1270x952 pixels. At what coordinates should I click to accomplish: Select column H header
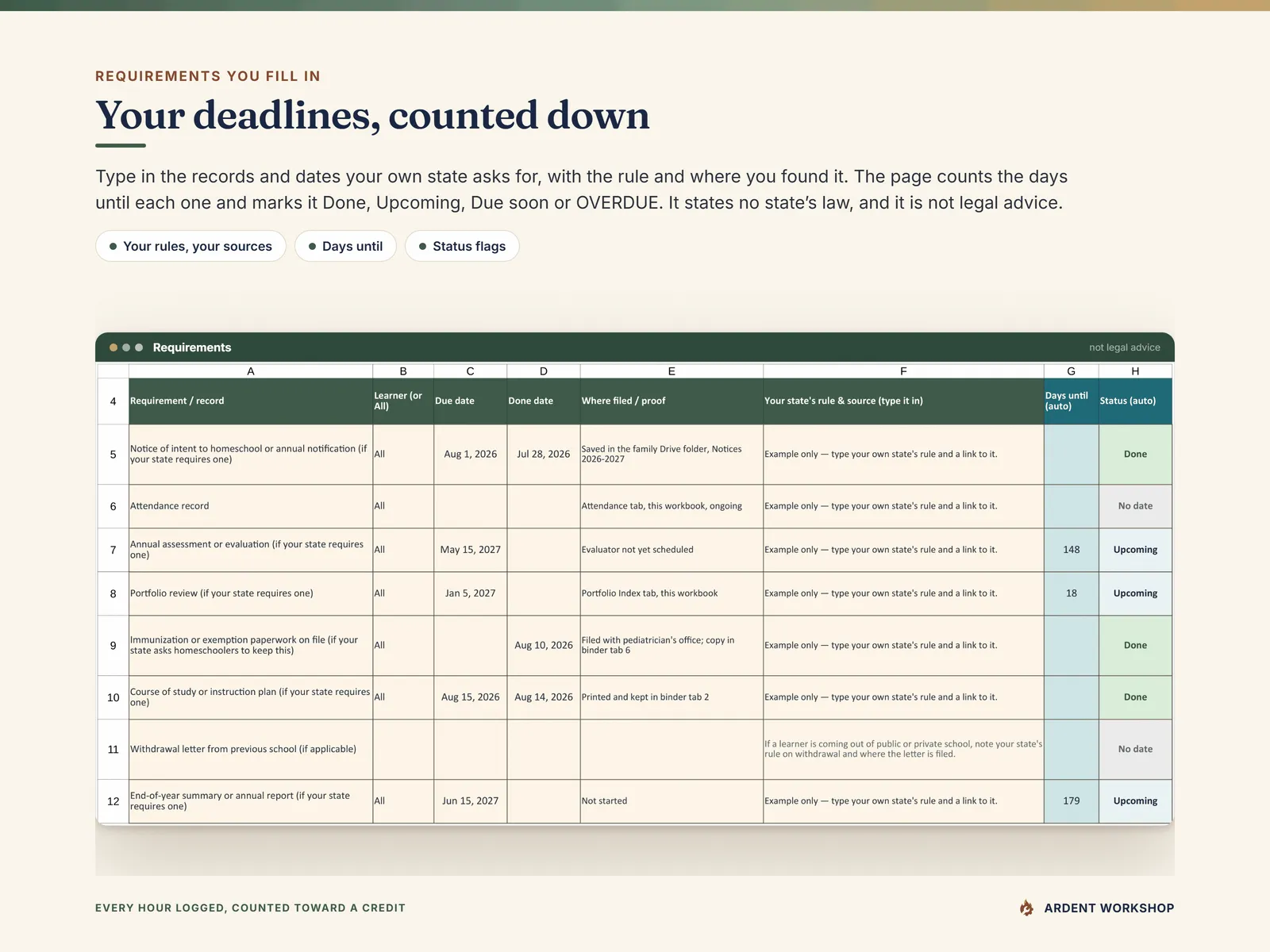(1135, 371)
